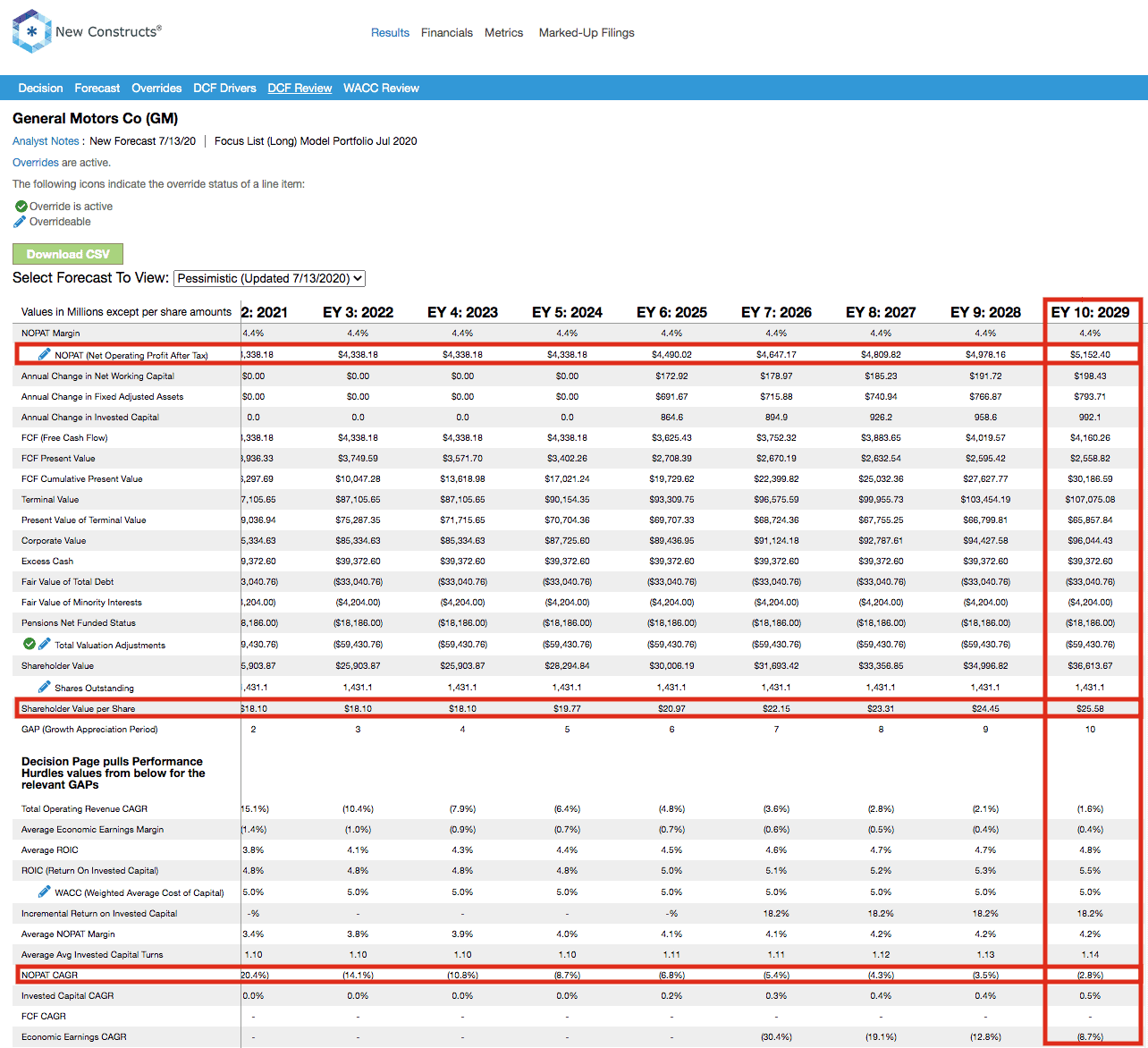Click the green check legend icon for active override
Image resolution: width=1148 pixels, height=1048 pixels.
pyautogui.click(x=21, y=206)
